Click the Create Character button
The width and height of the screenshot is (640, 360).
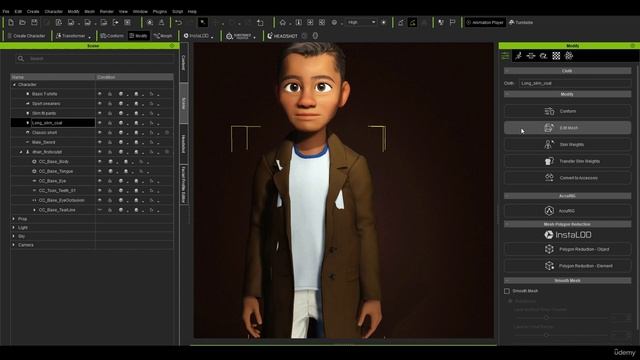pos(27,36)
